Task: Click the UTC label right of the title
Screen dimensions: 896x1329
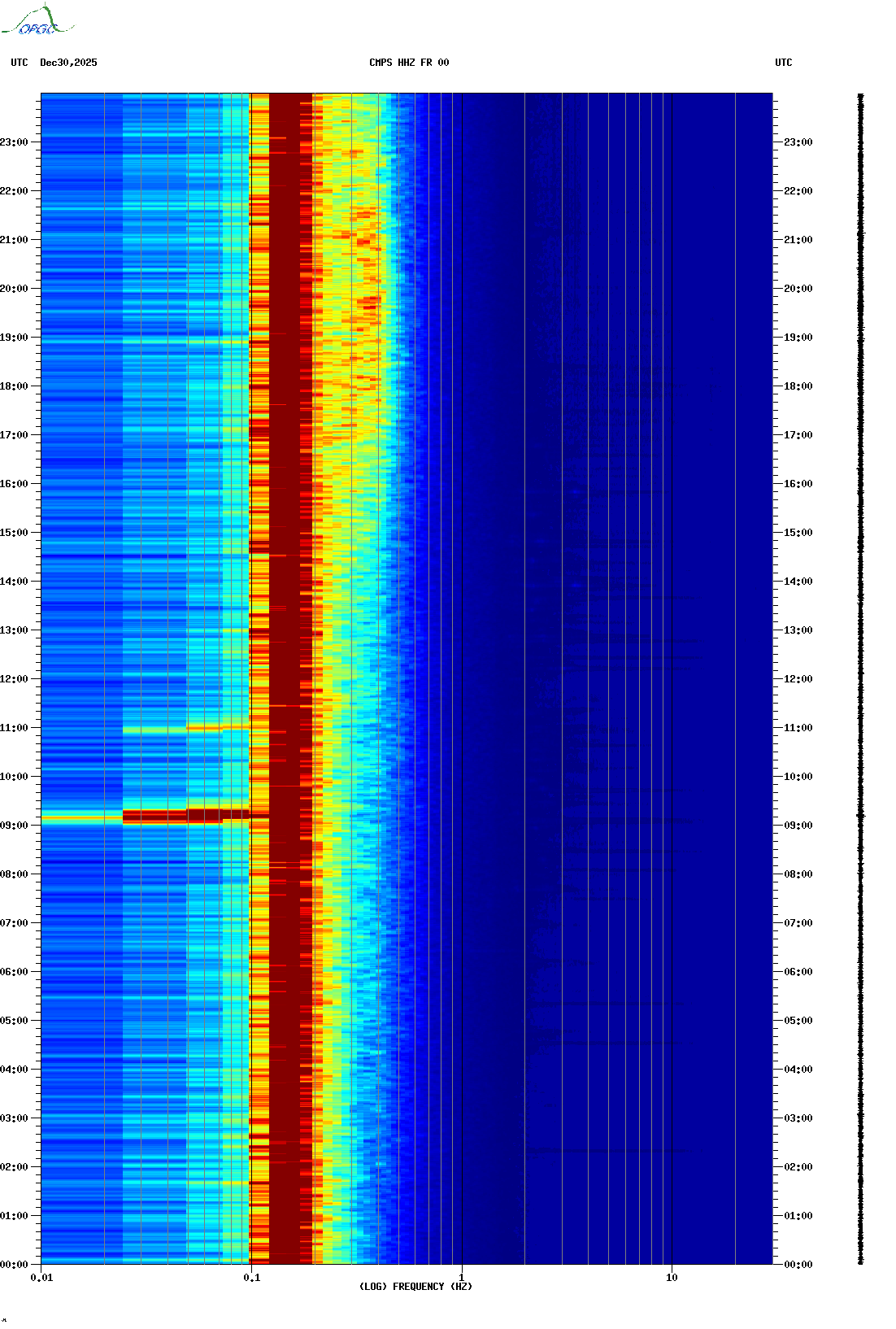Action: coord(783,63)
